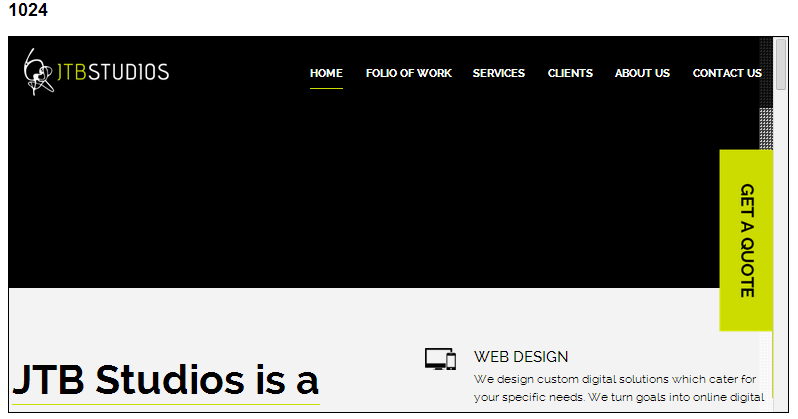
Task: Click the scrollbar track below the thumb
Action: pos(781,250)
